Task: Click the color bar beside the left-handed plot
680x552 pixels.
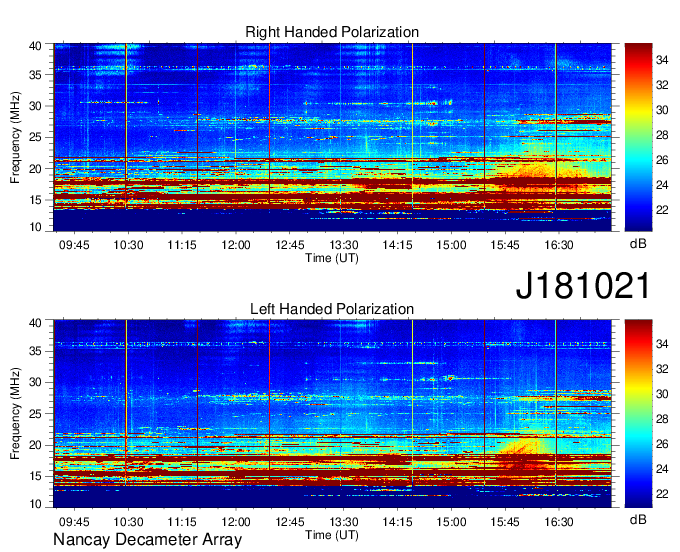Action: pos(638,414)
